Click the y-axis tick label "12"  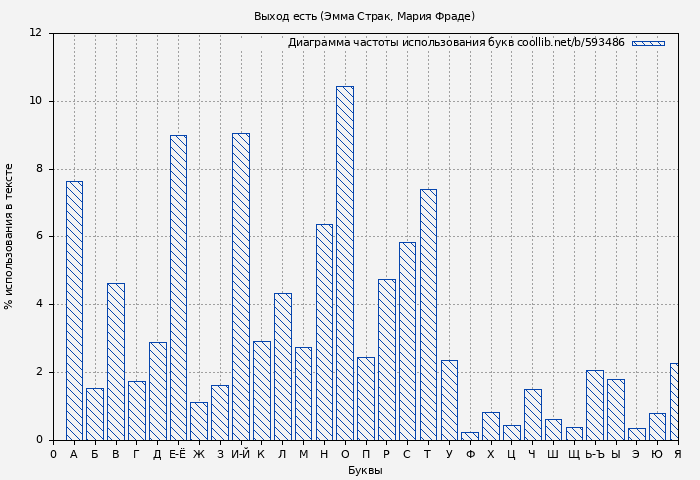point(35,33)
